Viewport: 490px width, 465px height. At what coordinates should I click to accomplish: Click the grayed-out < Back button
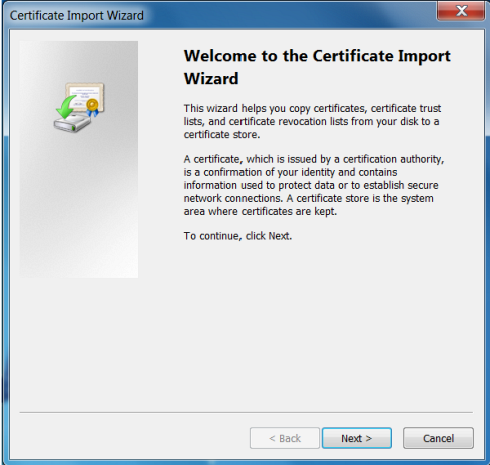[285, 438]
